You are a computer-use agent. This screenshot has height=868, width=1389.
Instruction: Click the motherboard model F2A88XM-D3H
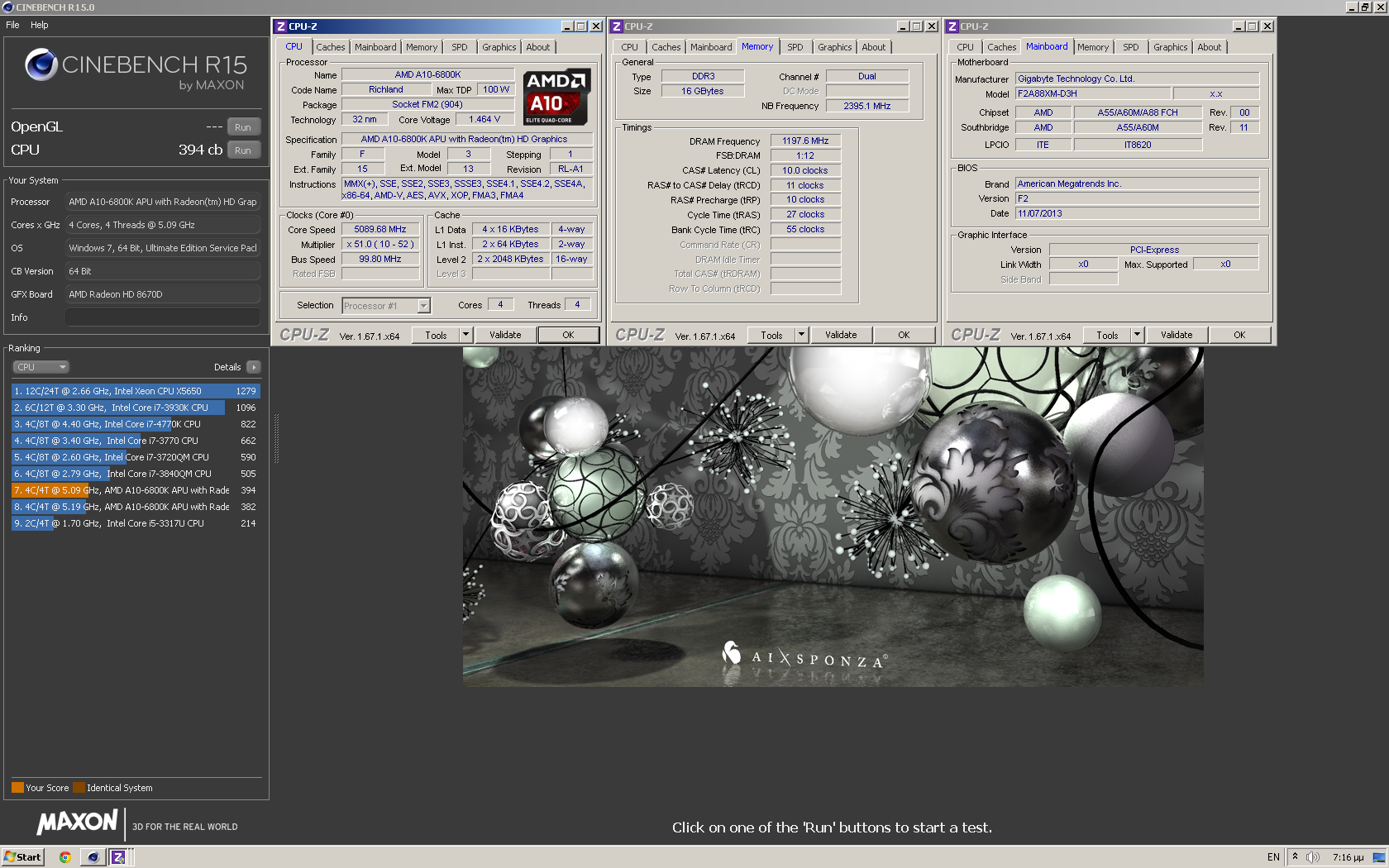pyautogui.click(x=1092, y=94)
